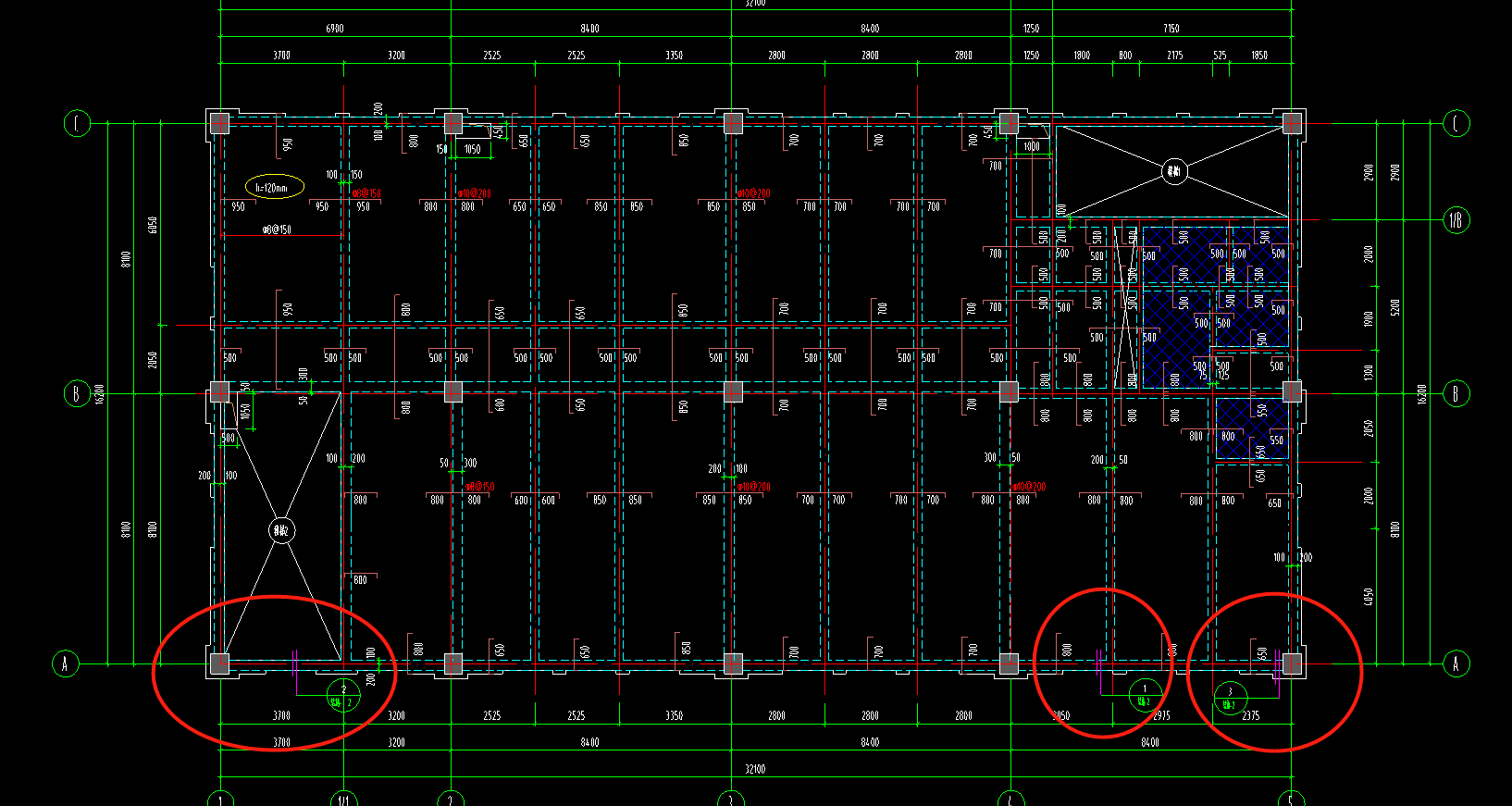The height and width of the screenshot is (806, 1512).
Task: Select the 1900 vertical dimension text
Action: [1369, 318]
